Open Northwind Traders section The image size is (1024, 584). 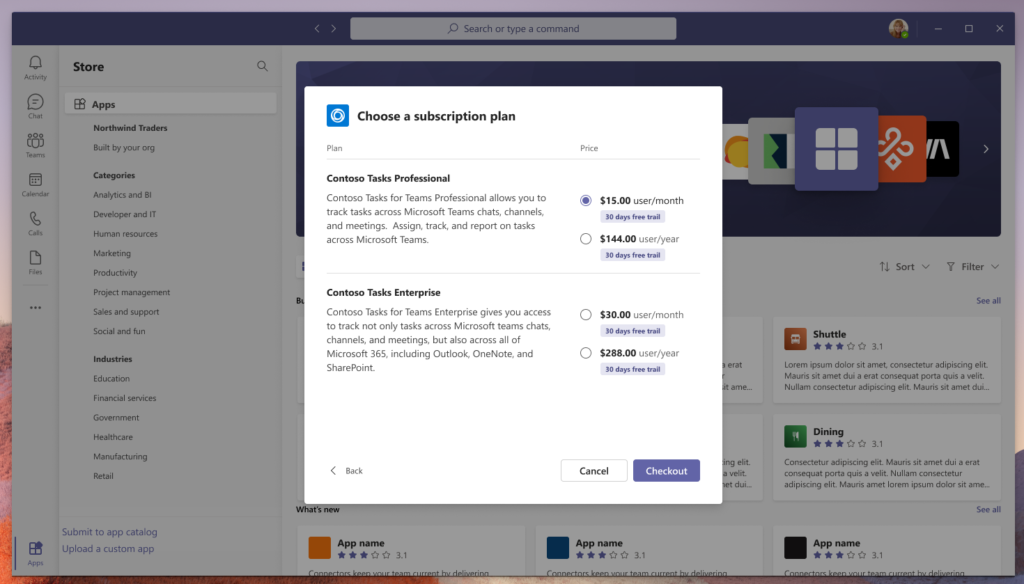pyautogui.click(x=130, y=128)
